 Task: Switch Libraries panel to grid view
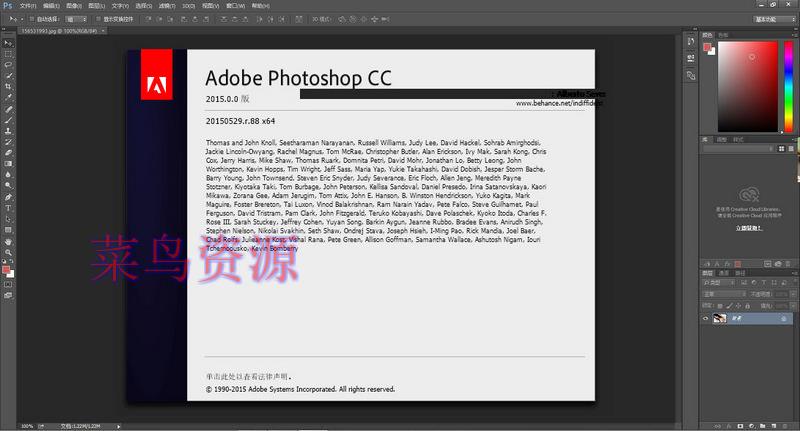click(782, 148)
